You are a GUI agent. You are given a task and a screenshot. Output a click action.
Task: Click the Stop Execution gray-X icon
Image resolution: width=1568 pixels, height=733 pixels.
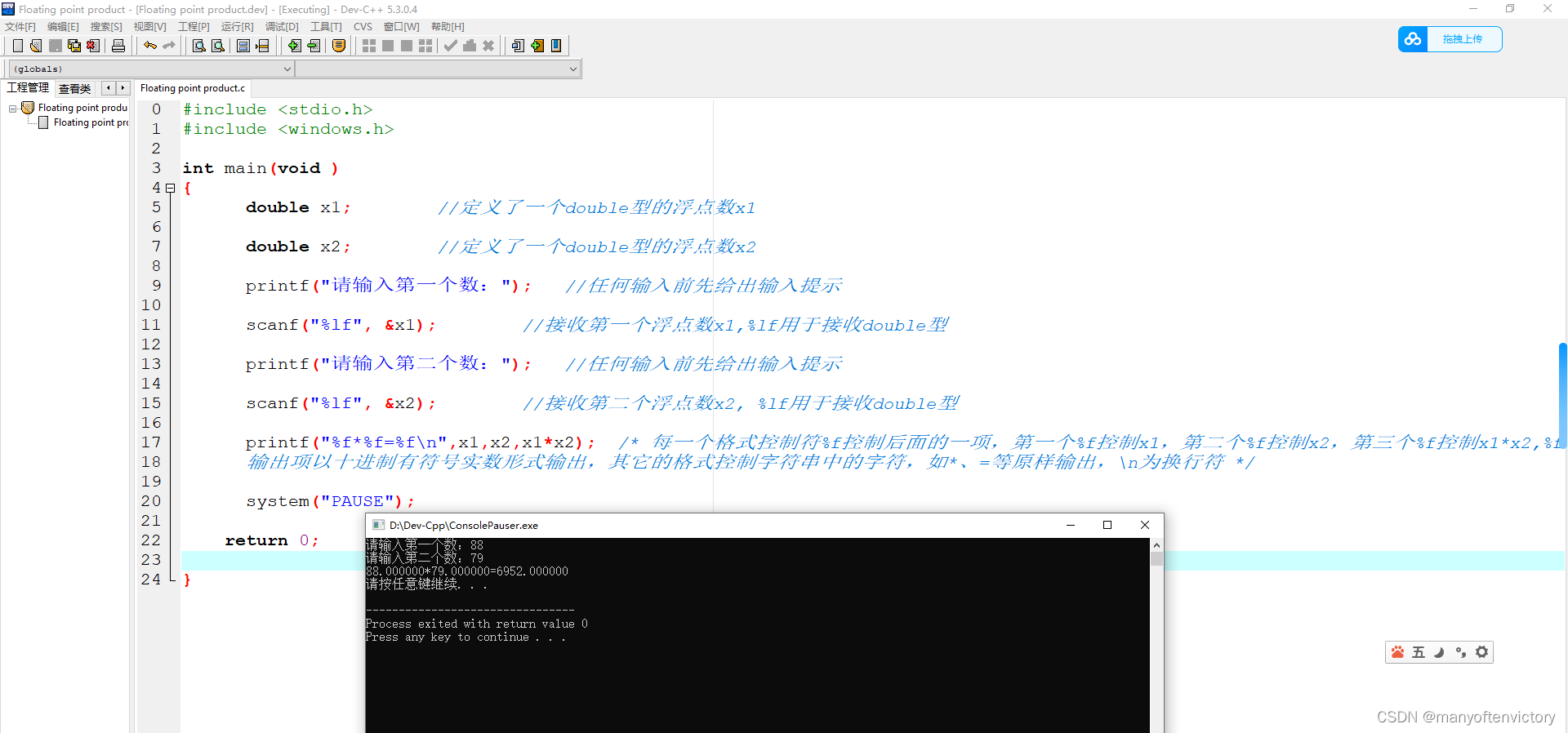tap(488, 46)
